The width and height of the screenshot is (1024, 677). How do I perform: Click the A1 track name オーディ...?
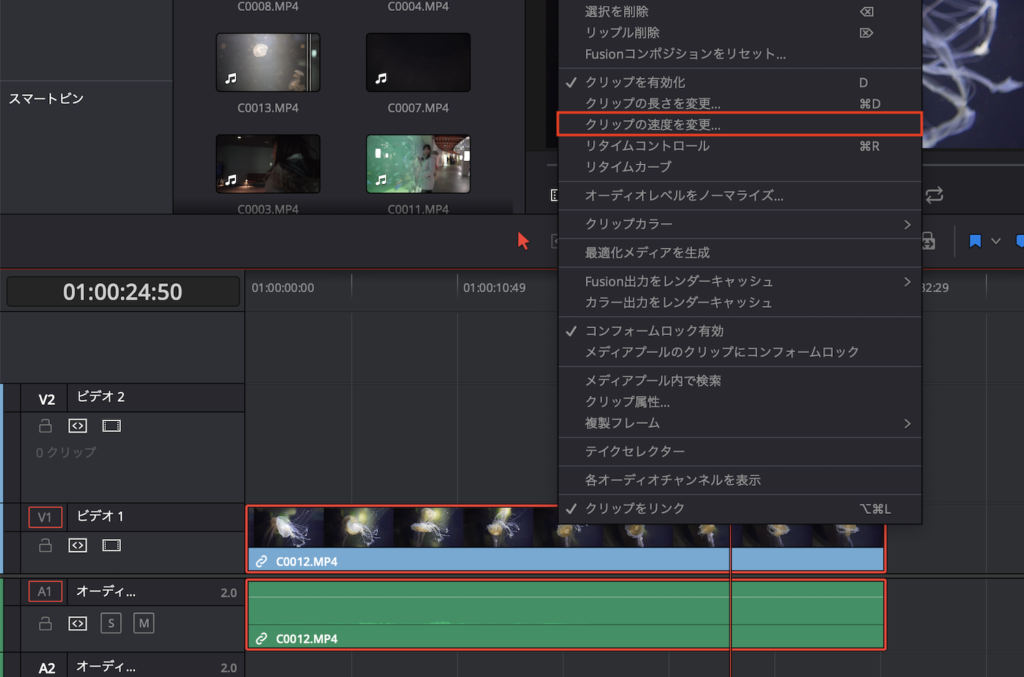pos(106,591)
